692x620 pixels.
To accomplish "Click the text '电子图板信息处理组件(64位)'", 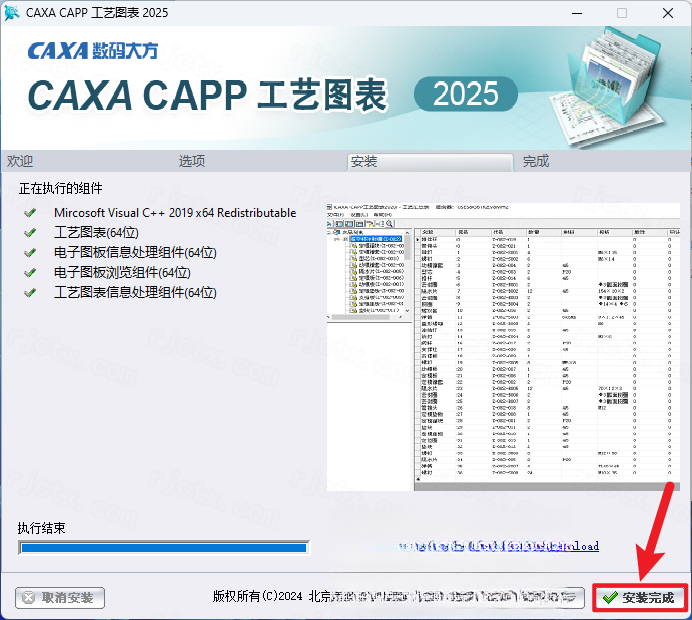I will coord(135,252).
